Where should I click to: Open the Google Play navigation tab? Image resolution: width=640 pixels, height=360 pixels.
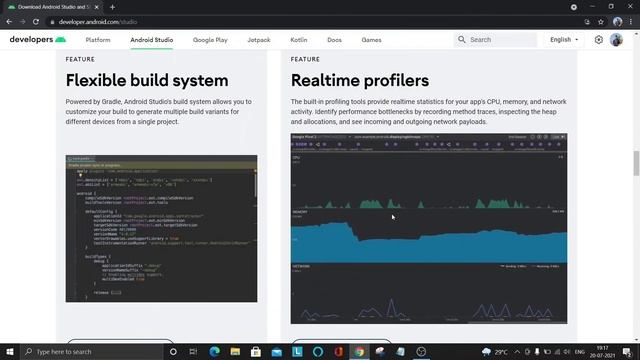pyautogui.click(x=210, y=40)
